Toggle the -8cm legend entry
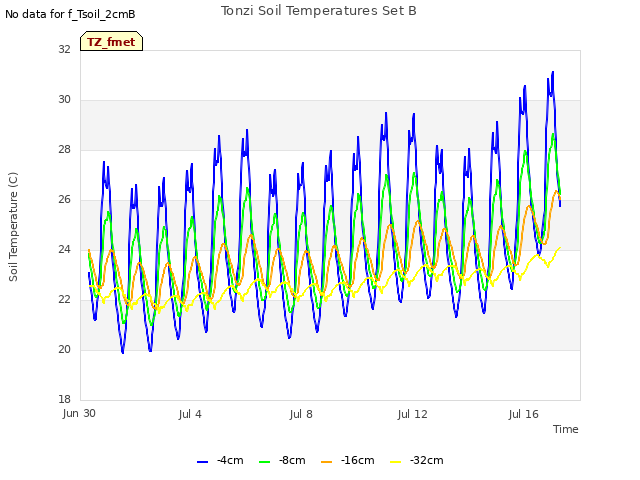This screenshot has width=640, height=480. [282, 460]
